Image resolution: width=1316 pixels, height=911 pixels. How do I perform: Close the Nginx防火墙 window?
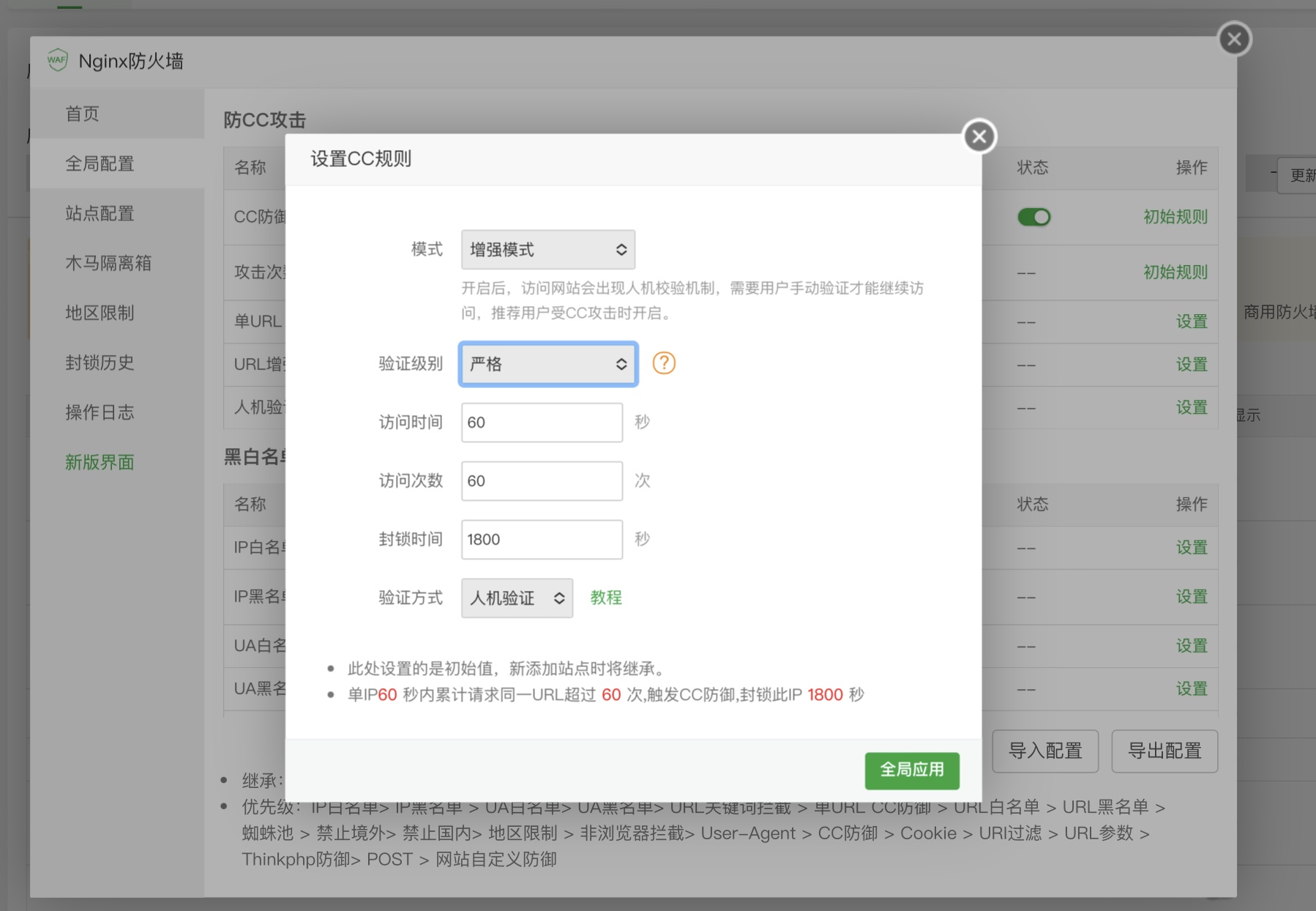[x=1235, y=39]
